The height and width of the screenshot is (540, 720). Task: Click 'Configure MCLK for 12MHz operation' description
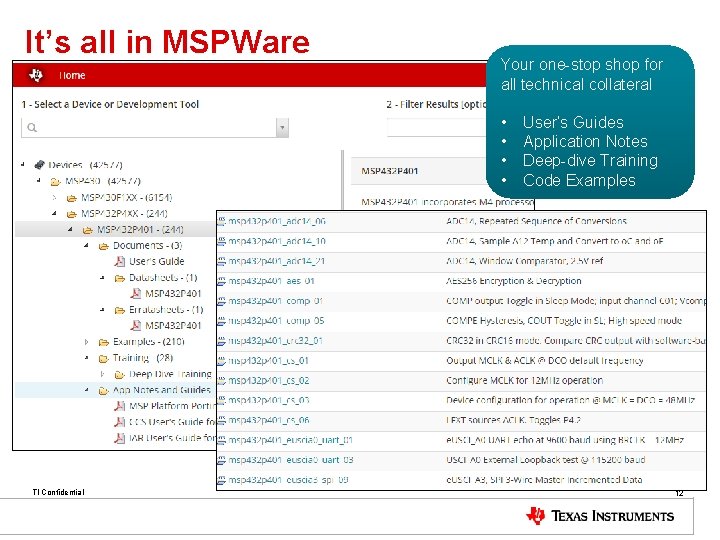tap(524, 380)
